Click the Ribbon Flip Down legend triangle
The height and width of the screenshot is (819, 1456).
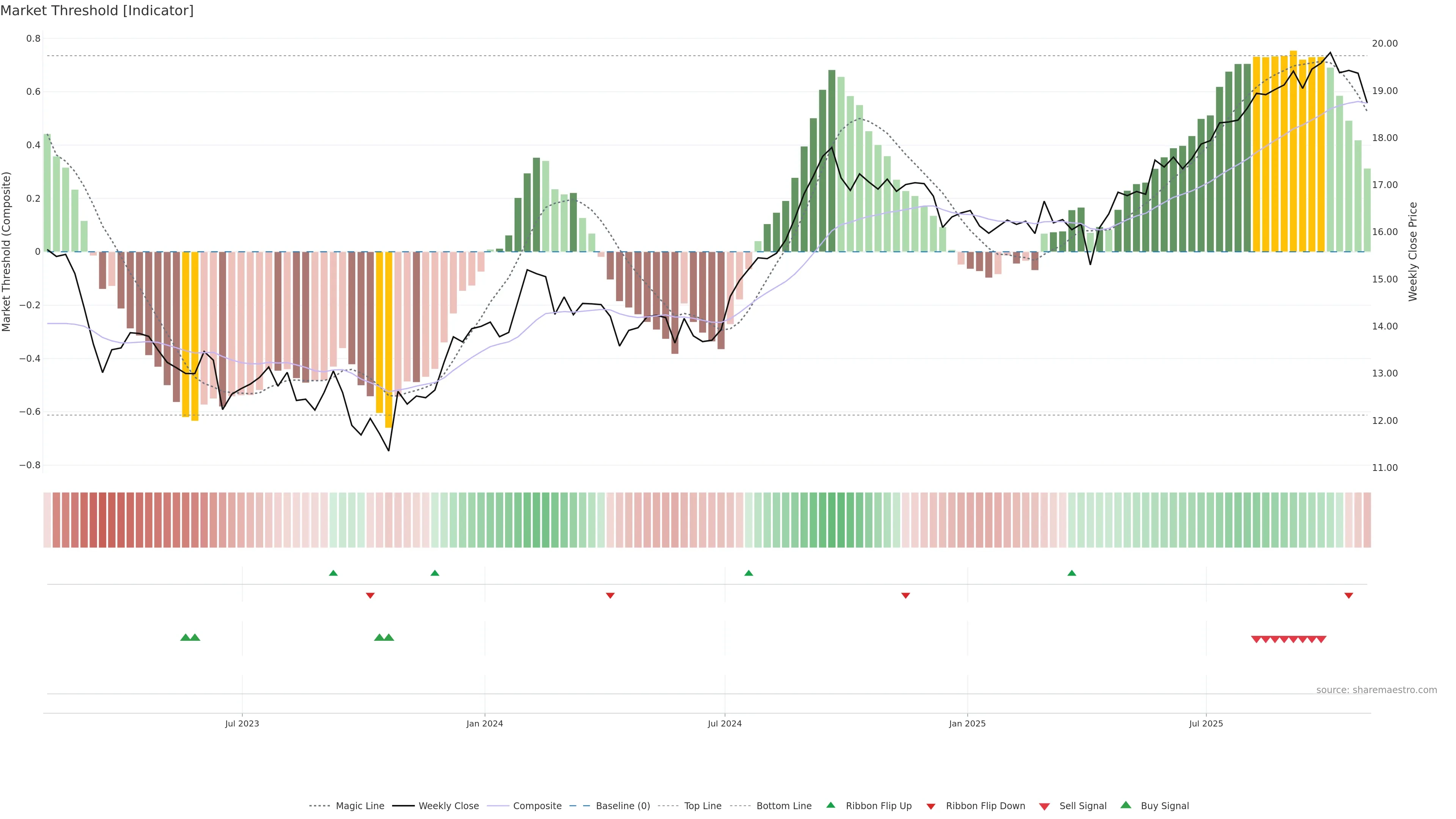[930, 806]
